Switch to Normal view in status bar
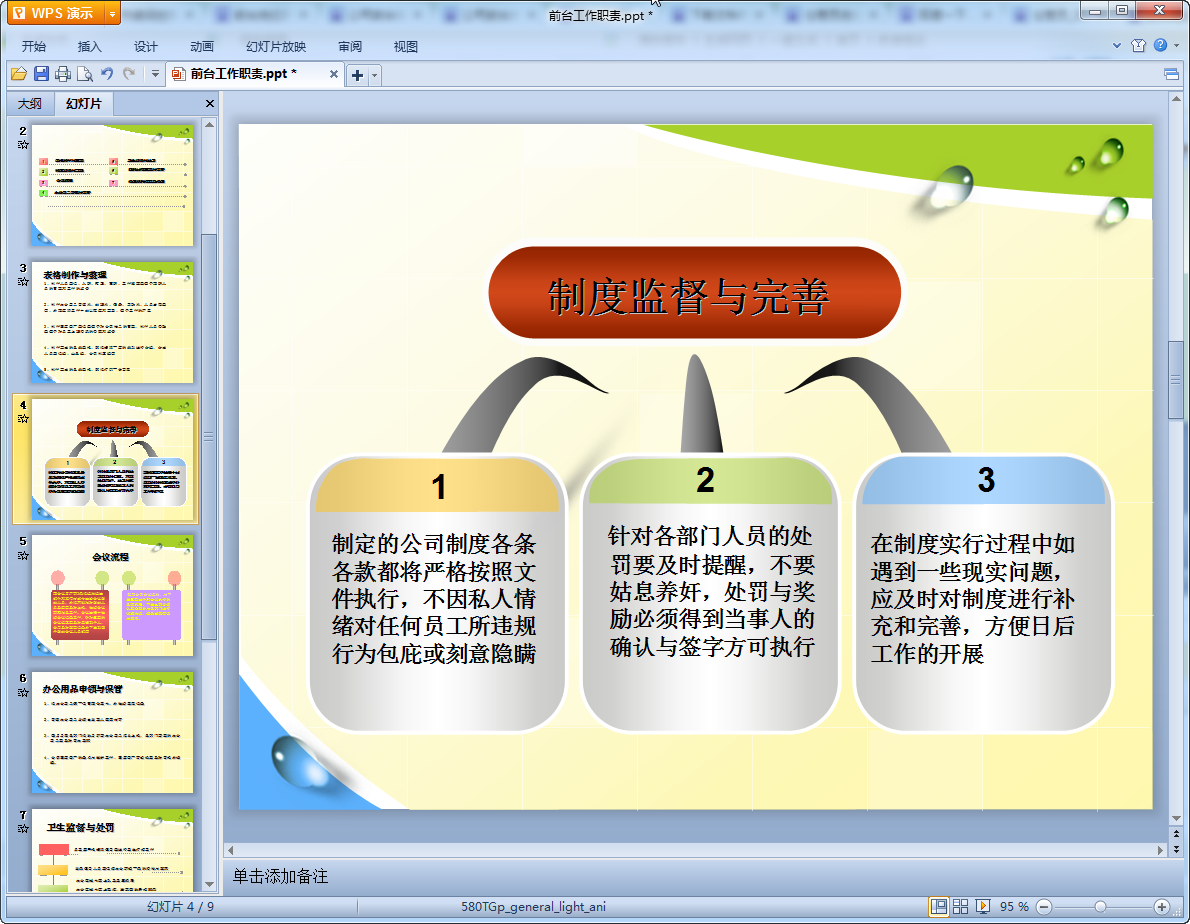1190x924 pixels. [939, 906]
